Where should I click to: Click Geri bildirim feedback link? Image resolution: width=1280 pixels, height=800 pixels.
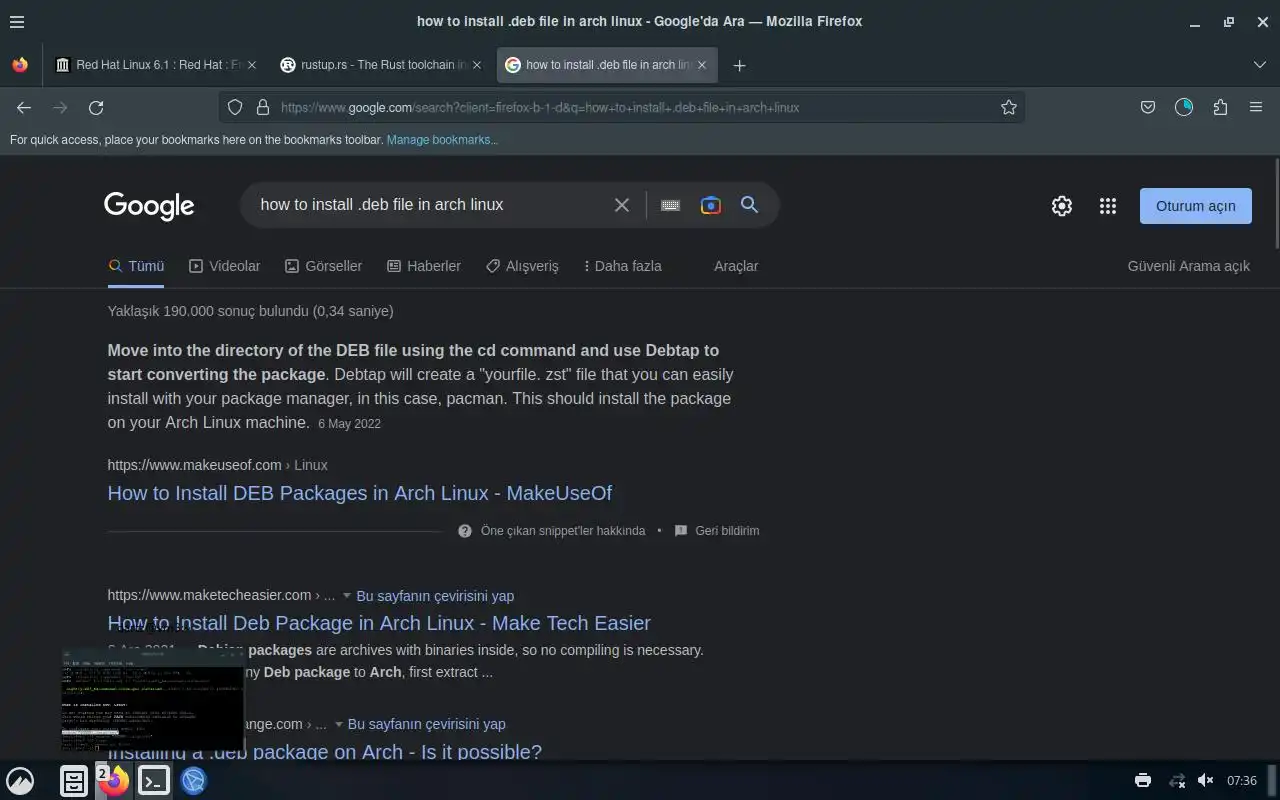pyautogui.click(x=727, y=531)
